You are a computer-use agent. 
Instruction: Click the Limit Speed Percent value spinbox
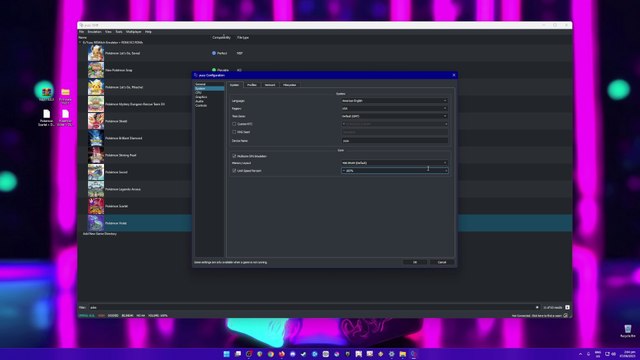[394, 171]
